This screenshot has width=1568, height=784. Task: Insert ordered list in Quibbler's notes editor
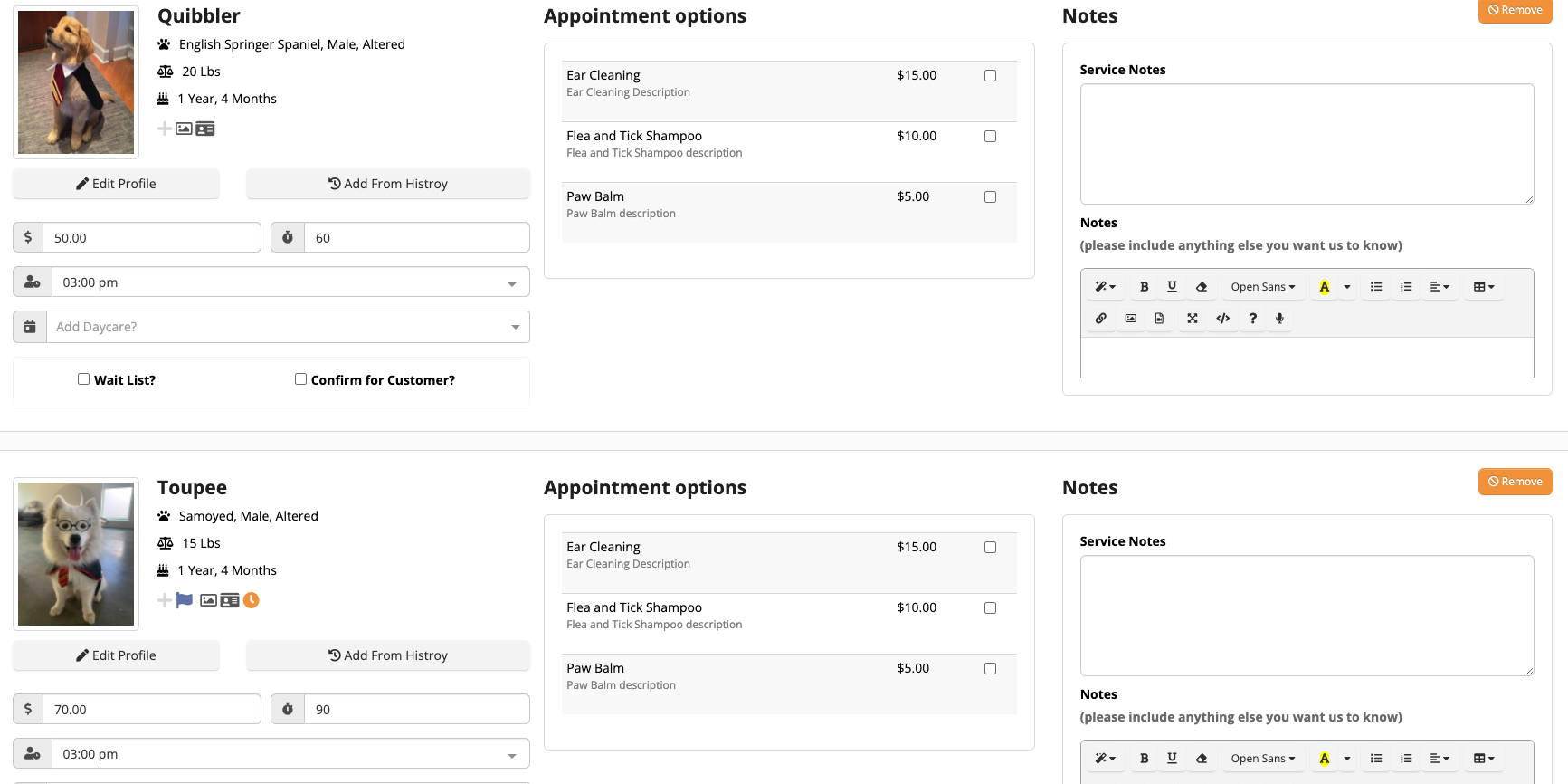click(1406, 287)
